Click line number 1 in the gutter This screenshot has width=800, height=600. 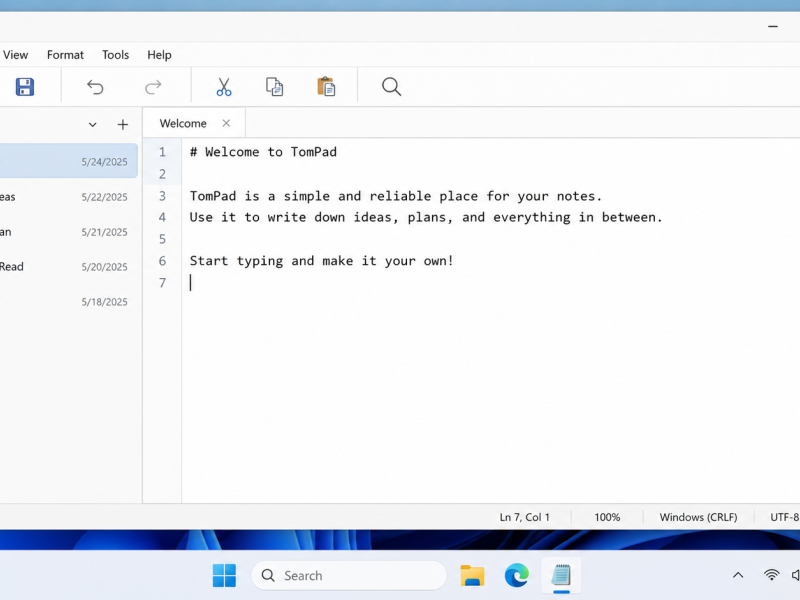(x=162, y=152)
